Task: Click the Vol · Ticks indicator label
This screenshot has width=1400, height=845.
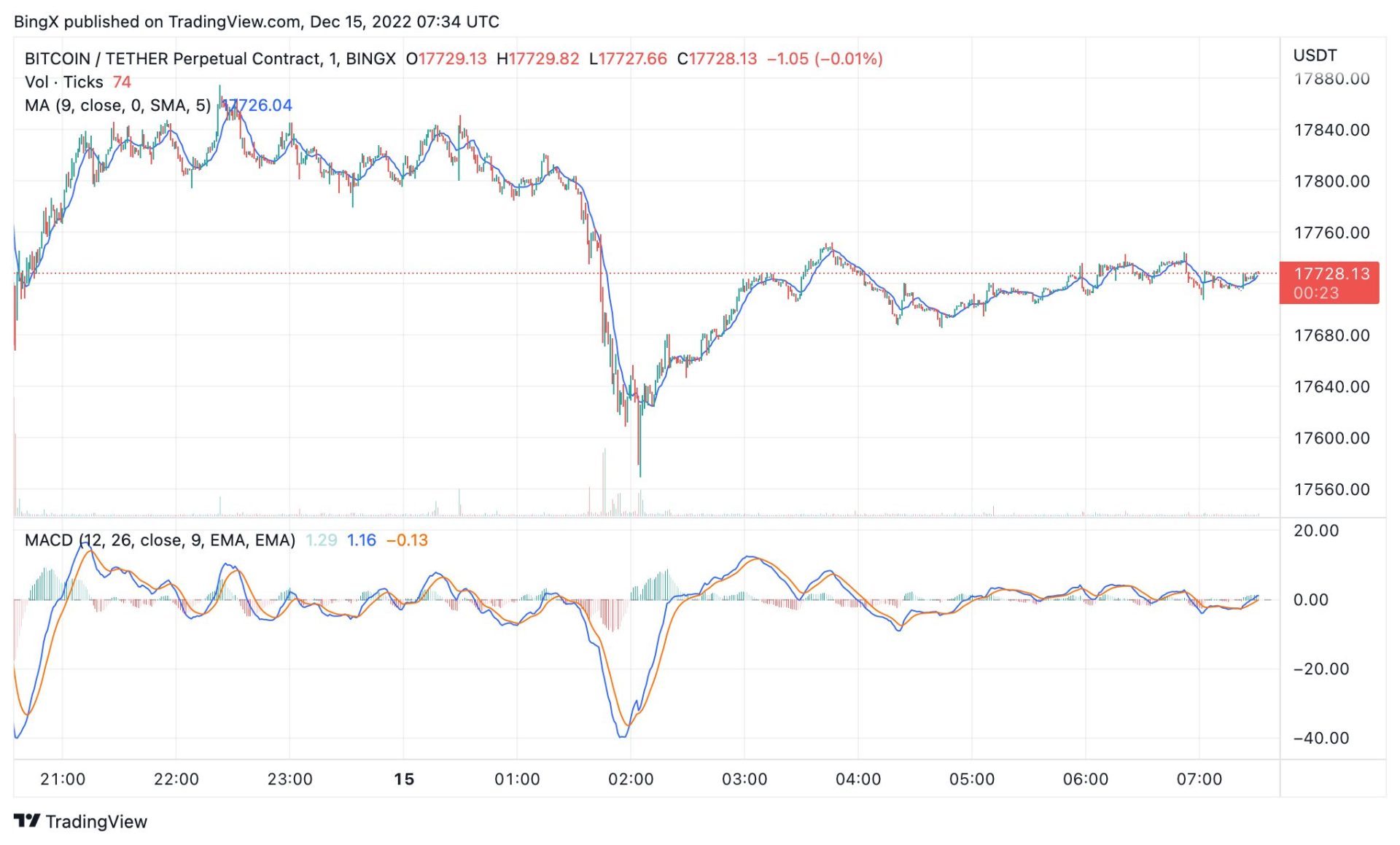Action: coord(64,82)
